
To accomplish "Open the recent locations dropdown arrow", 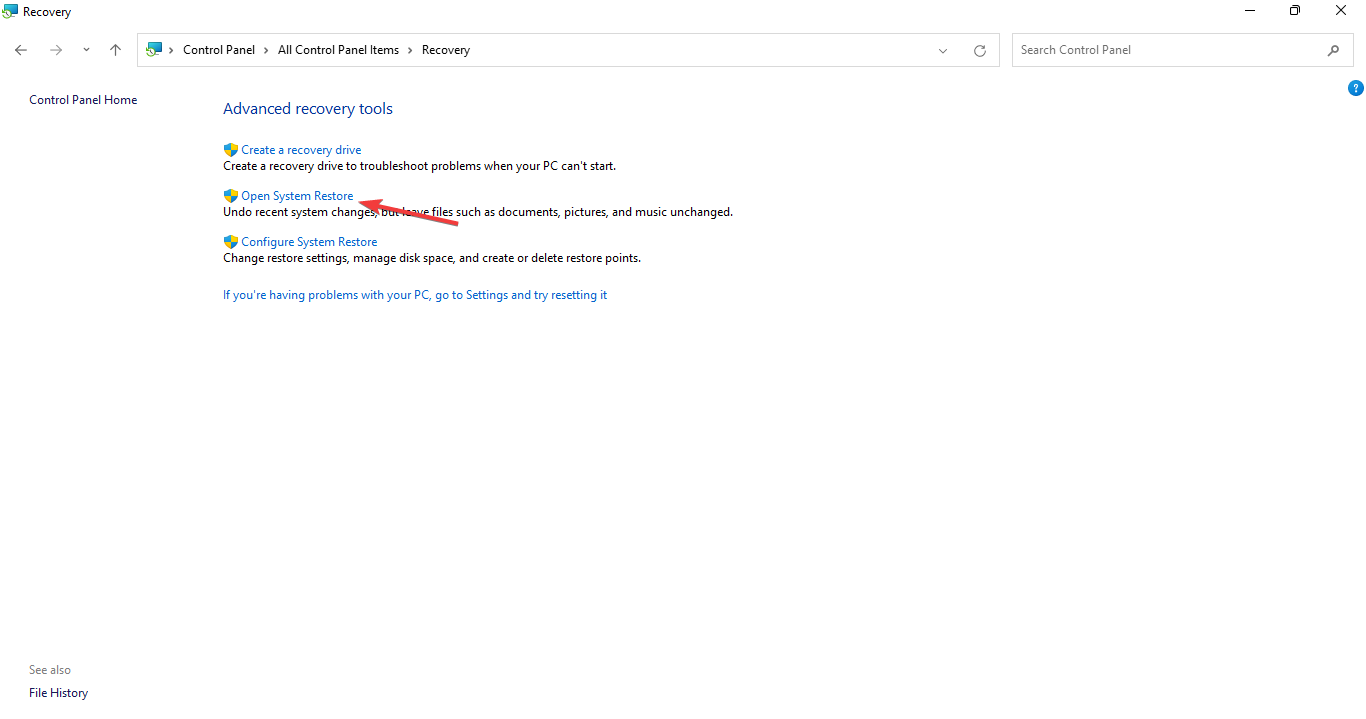I will point(86,50).
